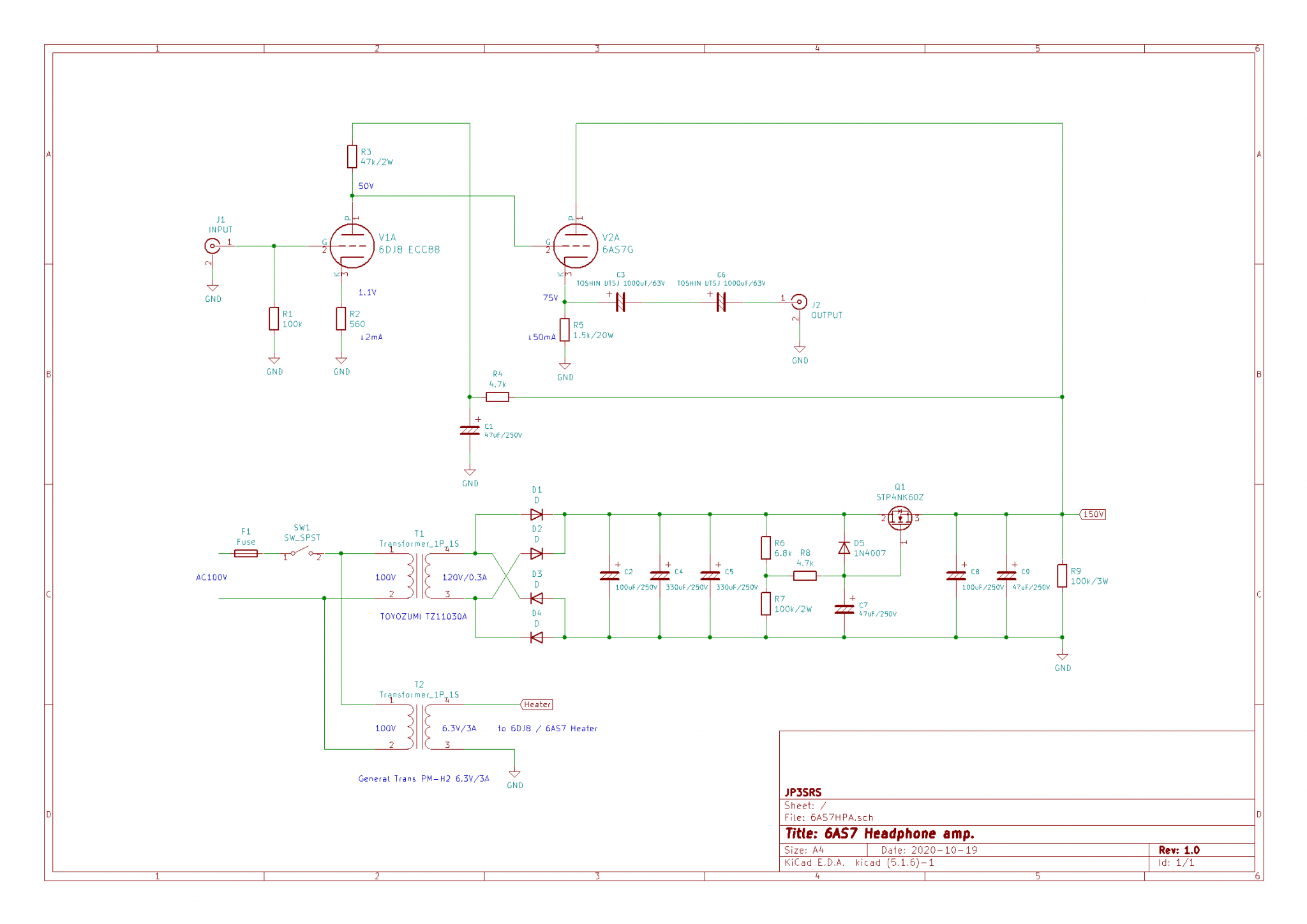
Task: Click the R5 1.5k/20W resistor
Action: tap(564, 330)
